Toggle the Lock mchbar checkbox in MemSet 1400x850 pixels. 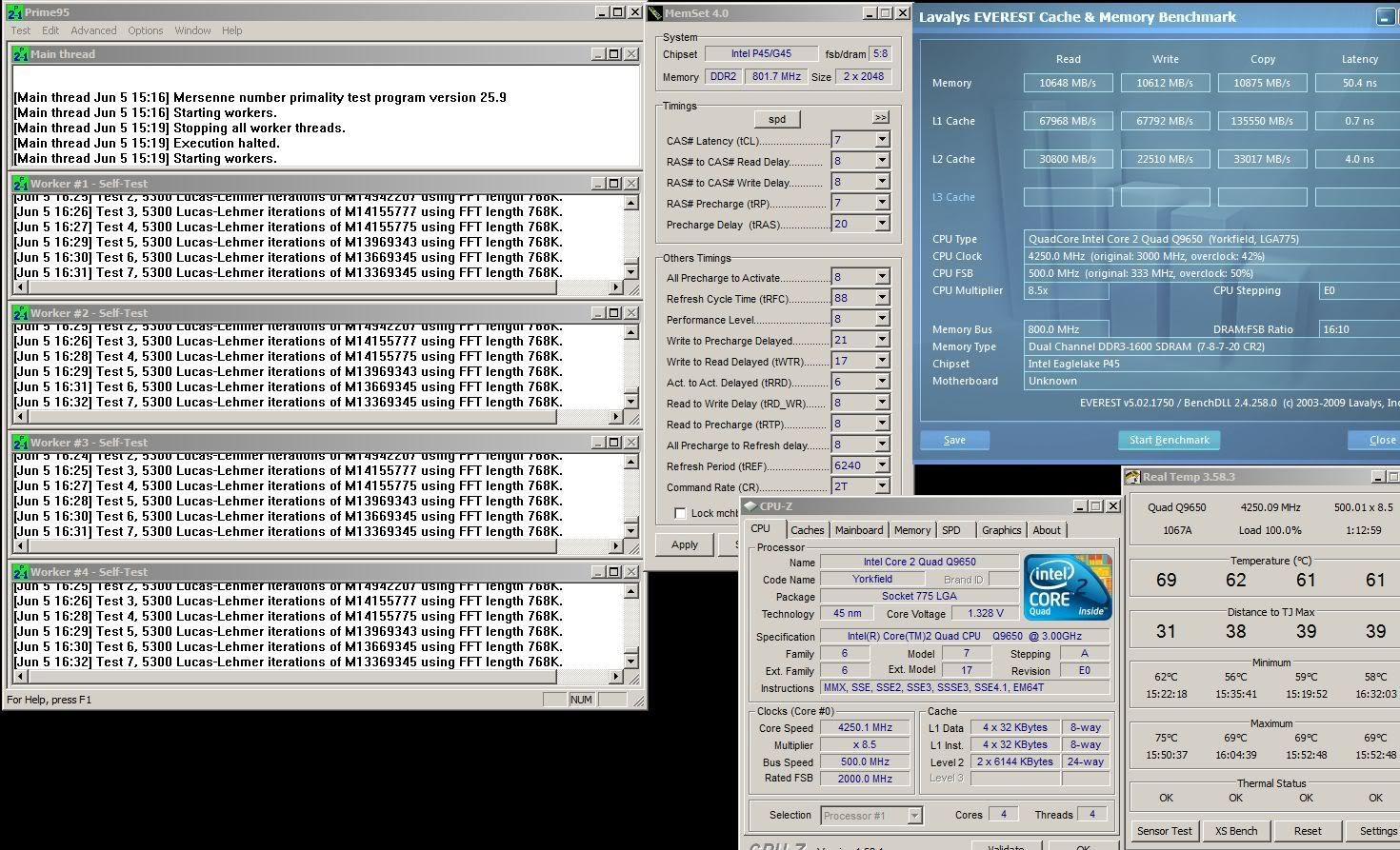pyautogui.click(x=680, y=513)
